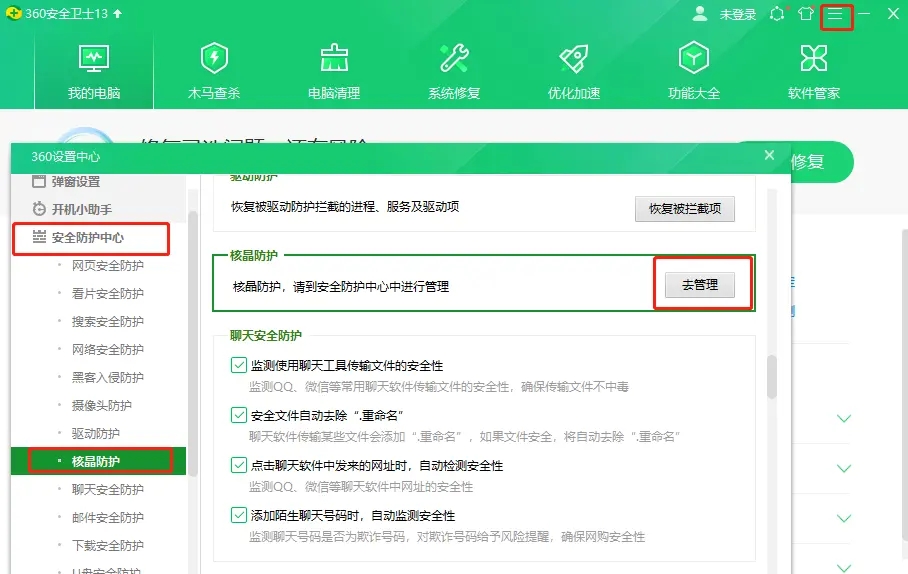The image size is (908, 574).
Task: Open 功能大全 tools tab
Action: [694, 72]
